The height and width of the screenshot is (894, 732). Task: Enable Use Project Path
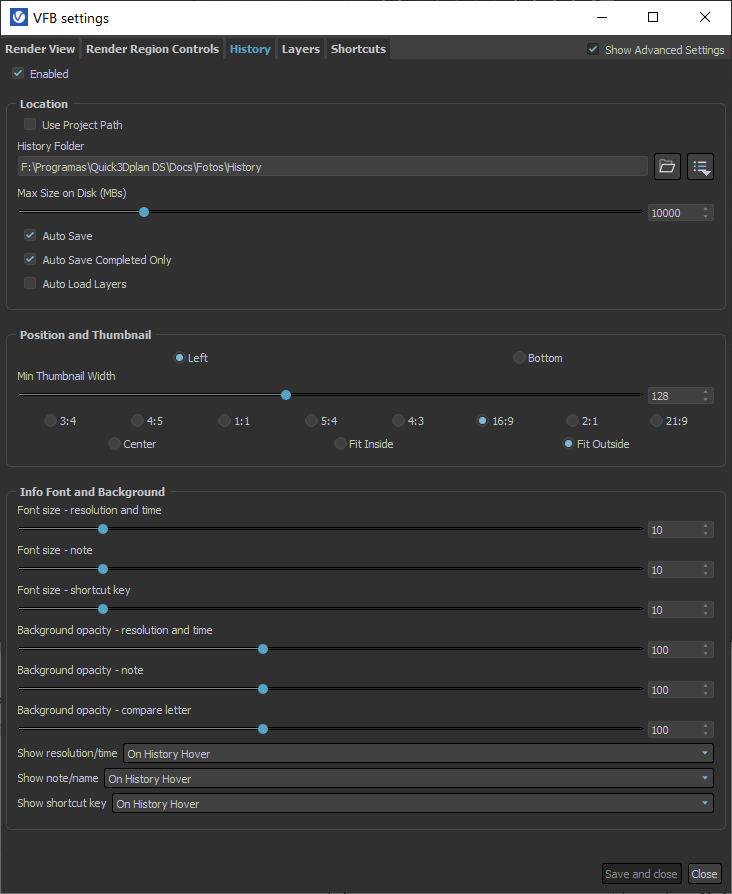tap(30, 124)
